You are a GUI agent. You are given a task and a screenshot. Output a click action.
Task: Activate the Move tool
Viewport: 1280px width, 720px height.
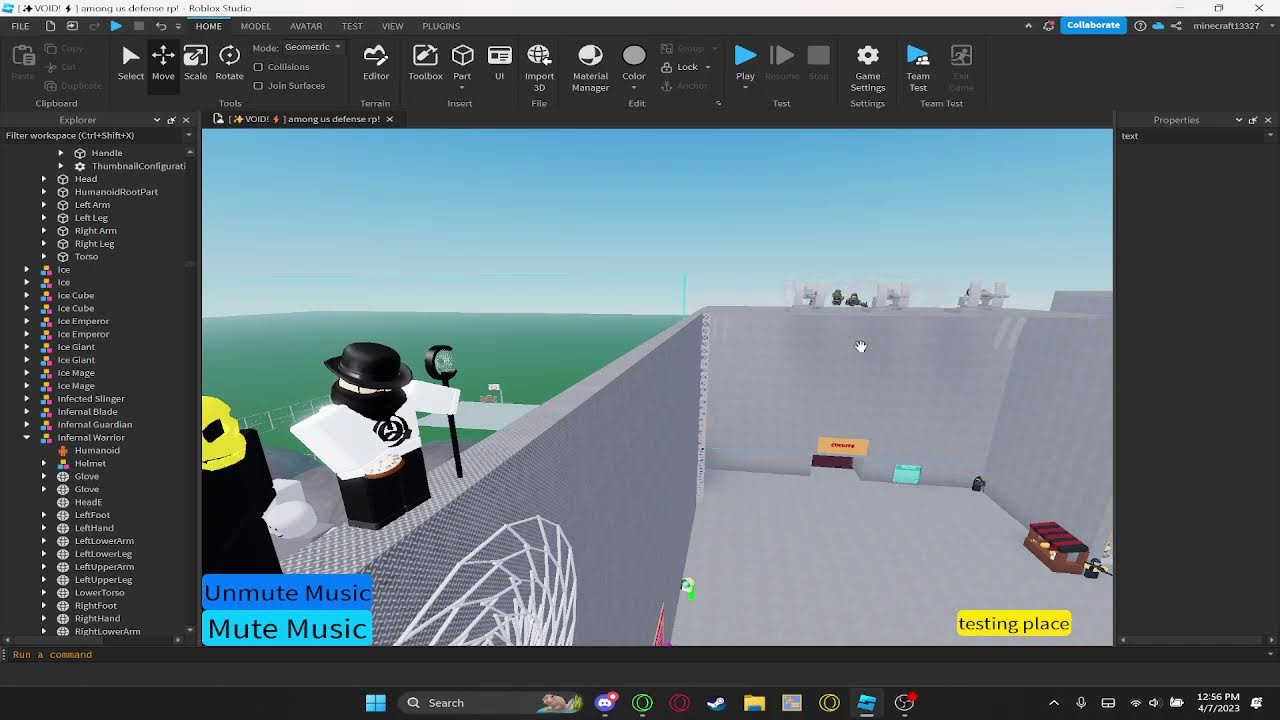pos(163,62)
